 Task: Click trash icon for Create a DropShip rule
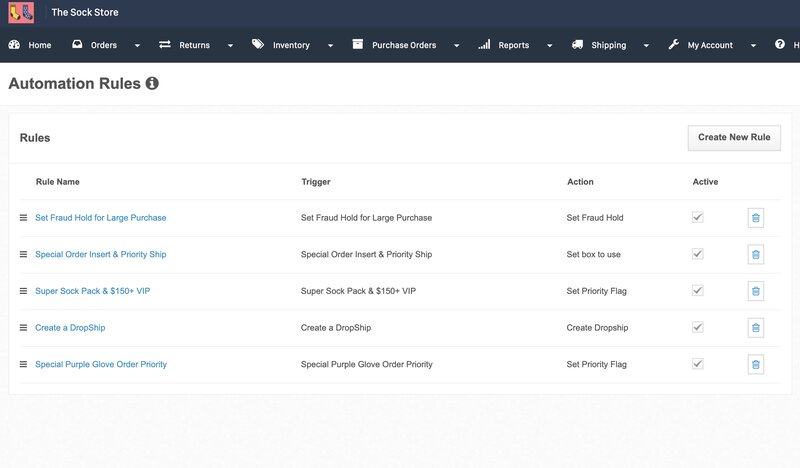tap(755, 328)
